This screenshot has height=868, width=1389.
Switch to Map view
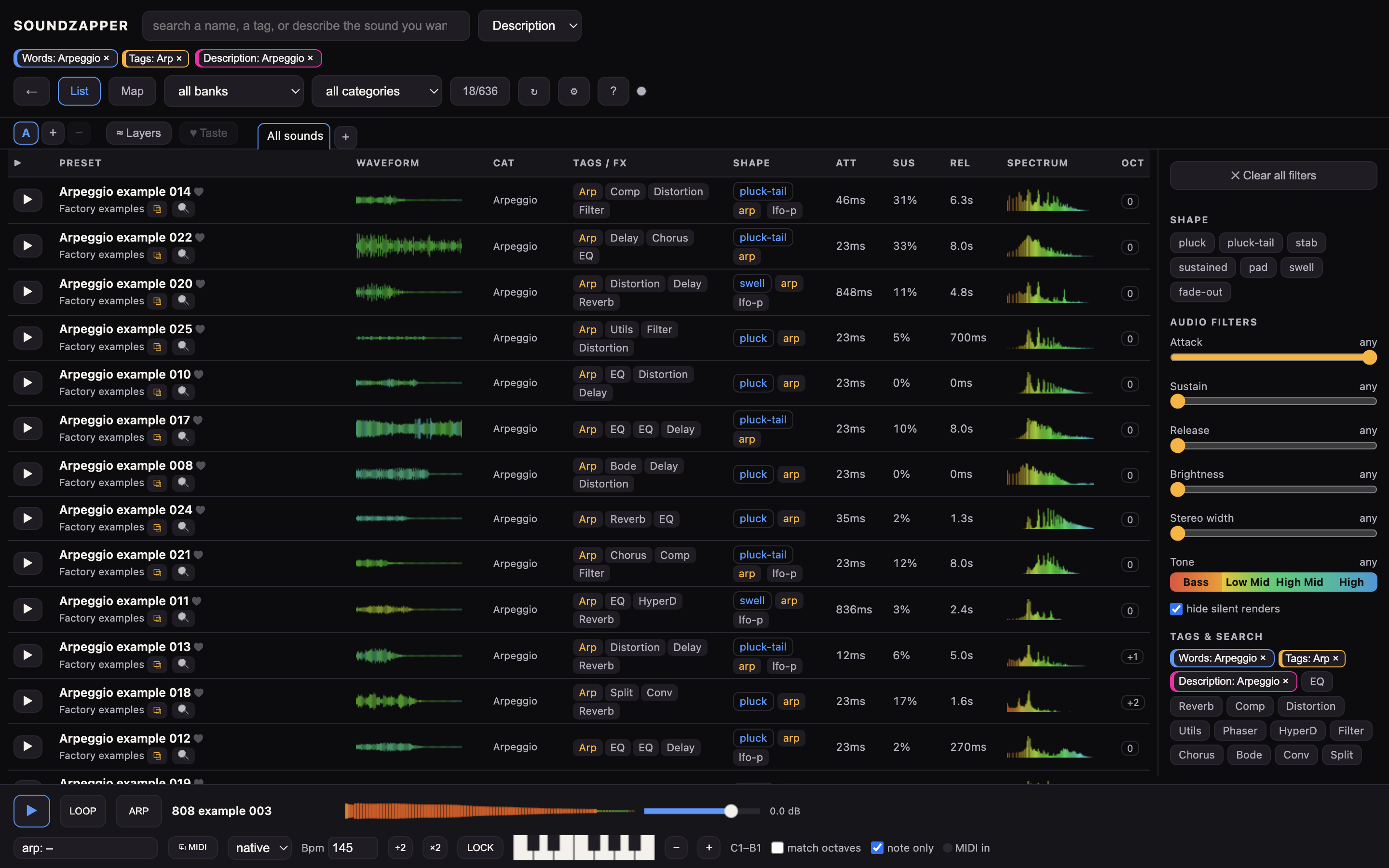click(x=132, y=91)
